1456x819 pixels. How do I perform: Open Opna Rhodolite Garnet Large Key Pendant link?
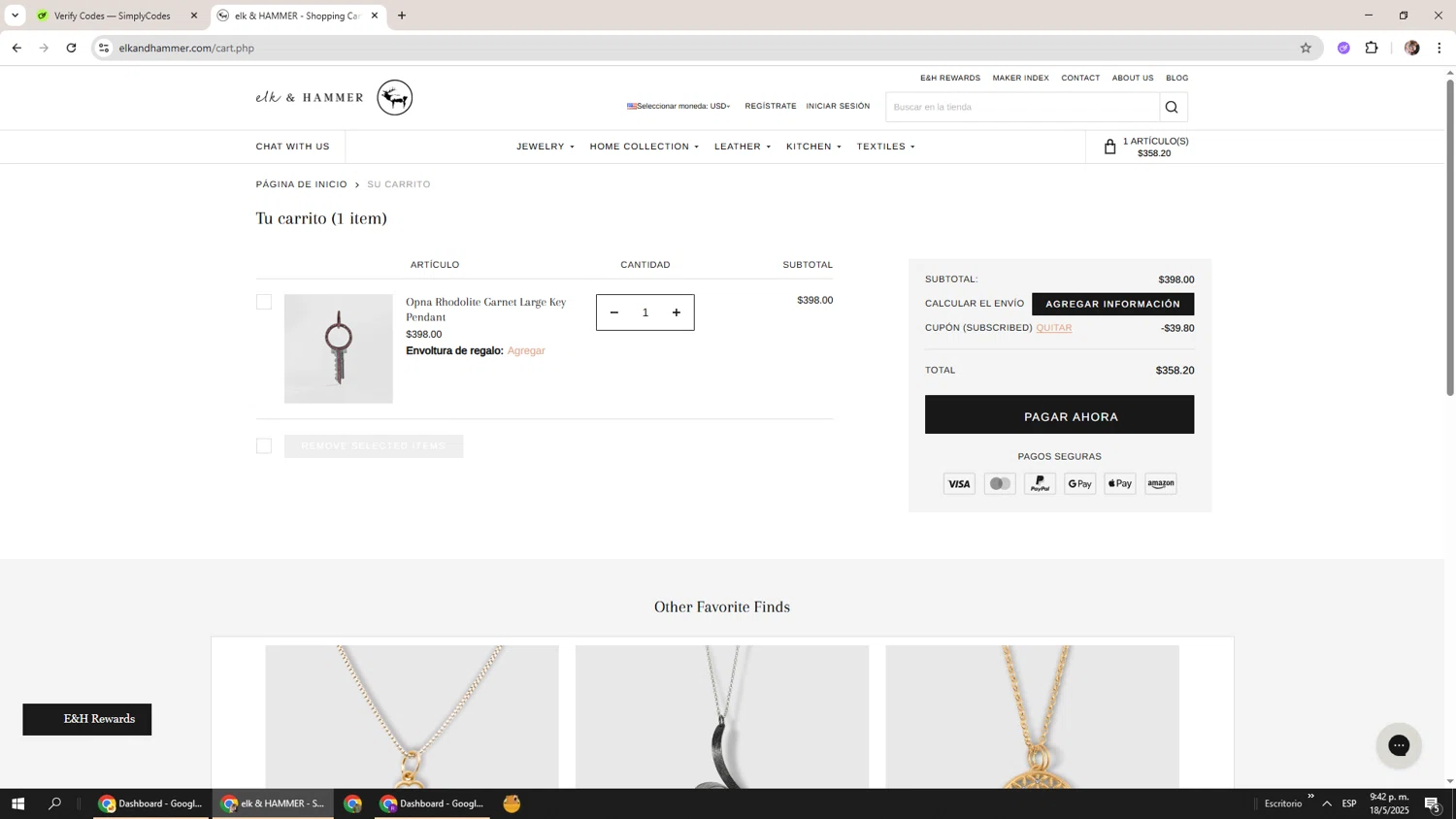(x=485, y=310)
